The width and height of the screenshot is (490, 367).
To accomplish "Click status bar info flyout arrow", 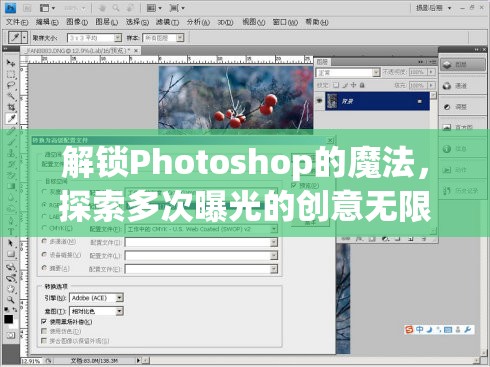I will pos(138,360).
